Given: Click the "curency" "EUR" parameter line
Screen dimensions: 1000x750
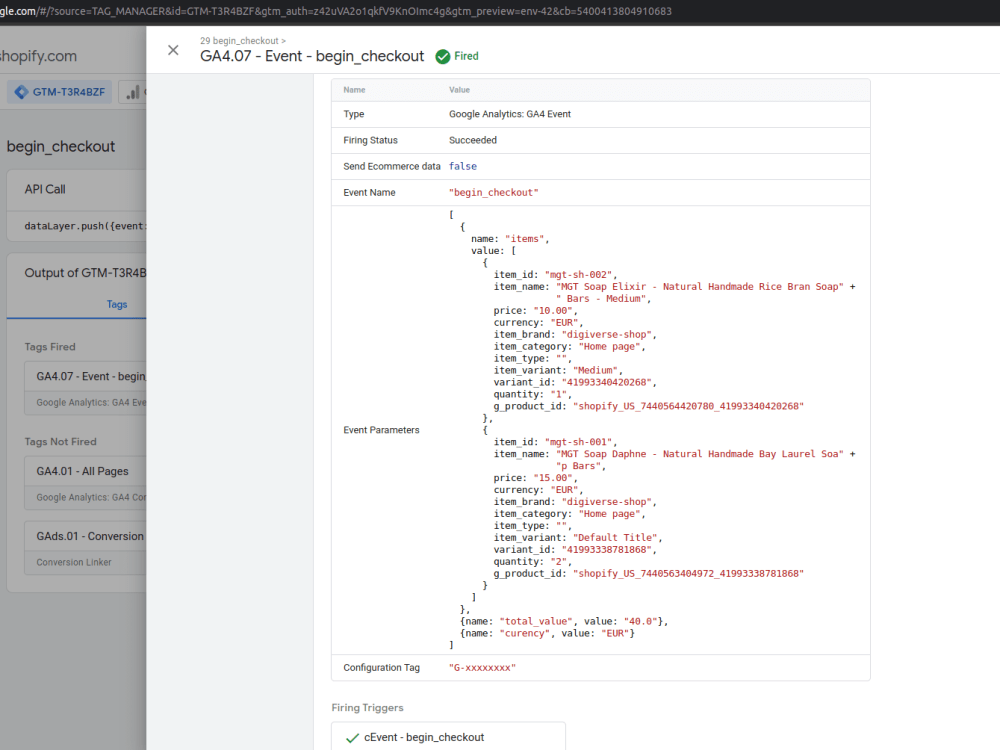Looking at the screenshot, I should [x=547, y=633].
